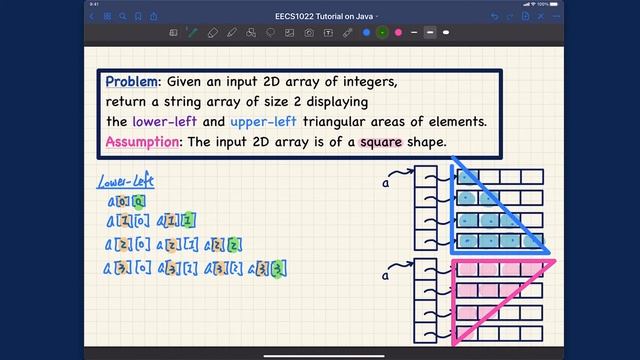Tap the handwritten 'Lower-Left' heading
640x360 pixels.
click(x=126, y=182)
